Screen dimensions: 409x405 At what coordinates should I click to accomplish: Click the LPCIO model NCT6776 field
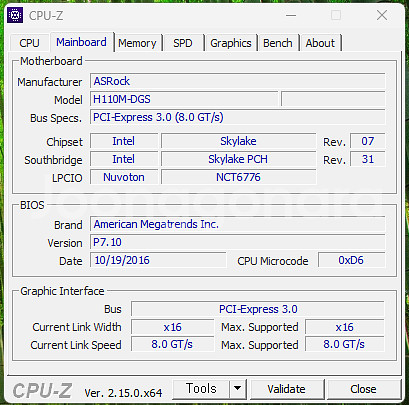(239, 177)
